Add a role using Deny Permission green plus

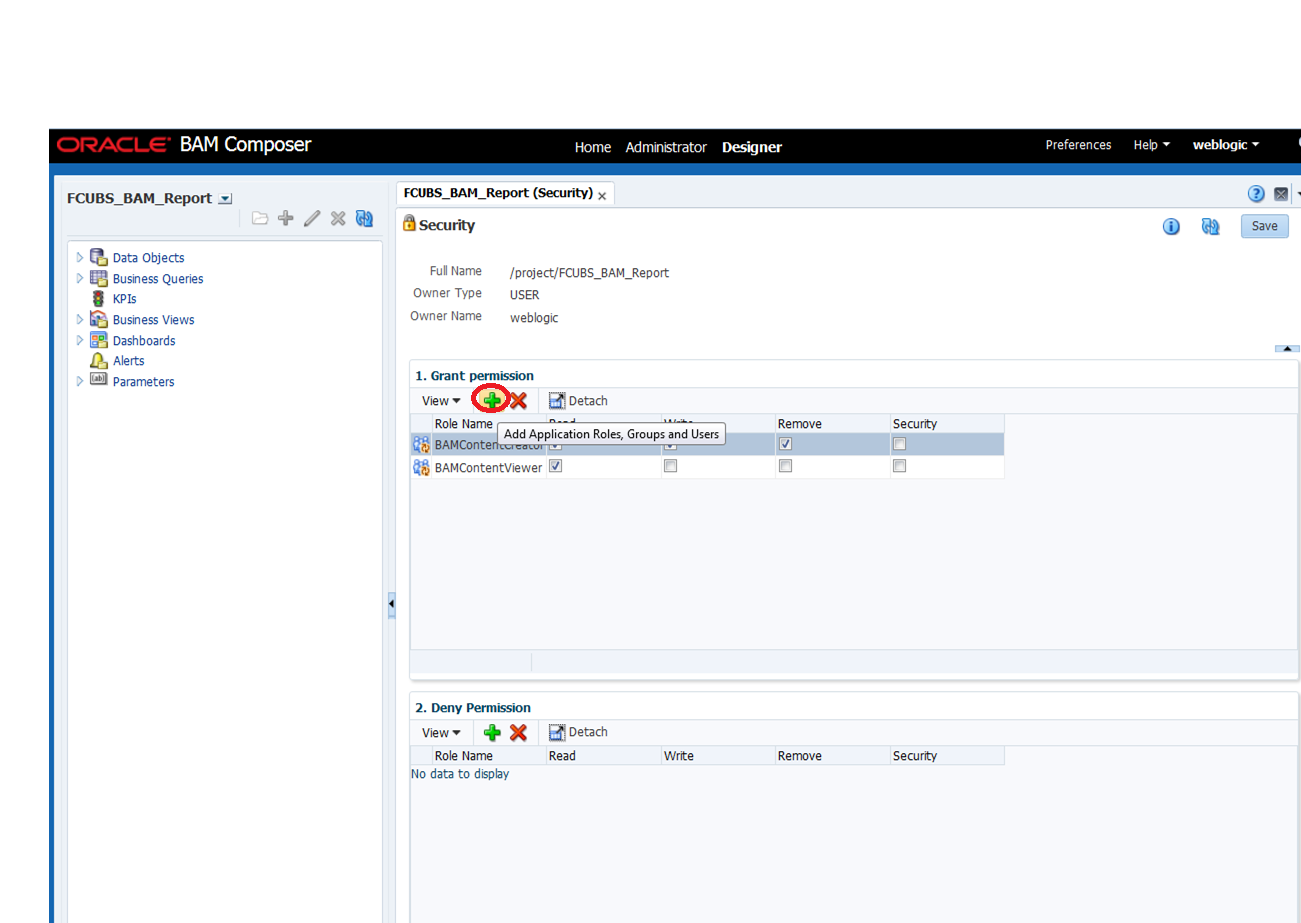pos(492,732)
